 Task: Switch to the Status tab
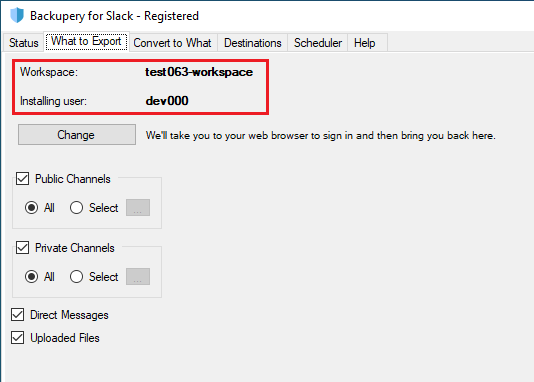click(x=23, y=43)
